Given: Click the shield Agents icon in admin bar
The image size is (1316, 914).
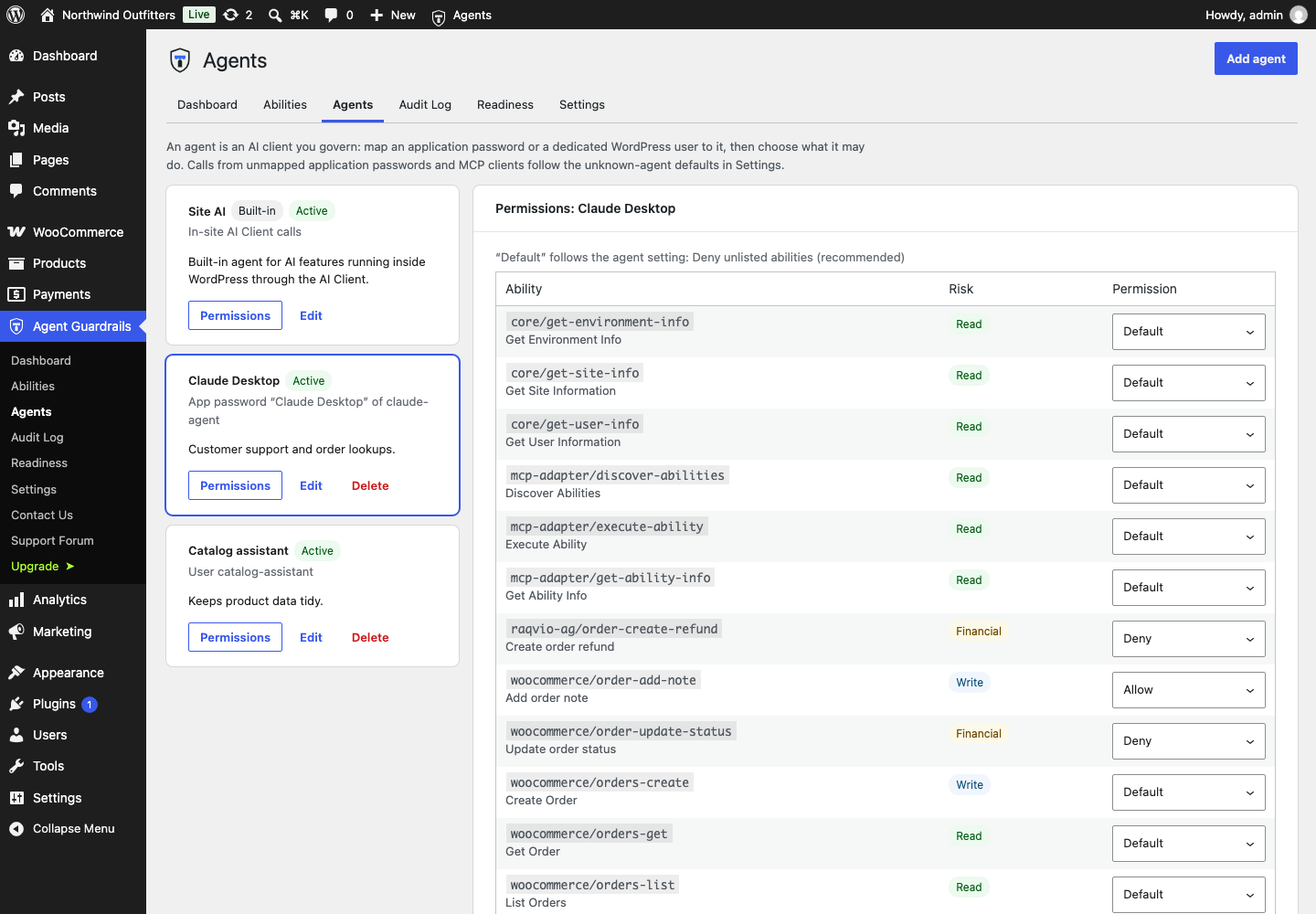Looking at the screenshot, I should [439, 16].
